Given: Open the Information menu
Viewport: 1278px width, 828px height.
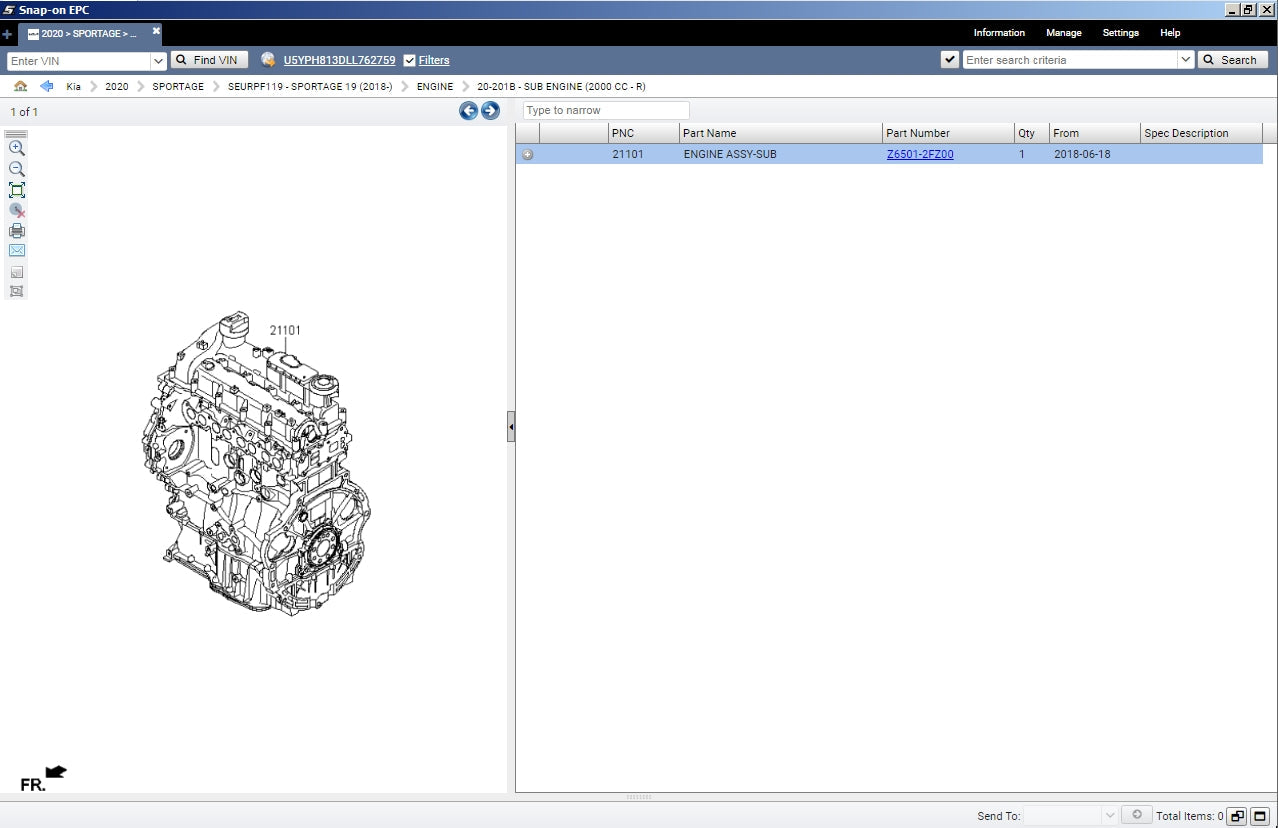Looking at the screenshot, I should [x=999, y=33].
